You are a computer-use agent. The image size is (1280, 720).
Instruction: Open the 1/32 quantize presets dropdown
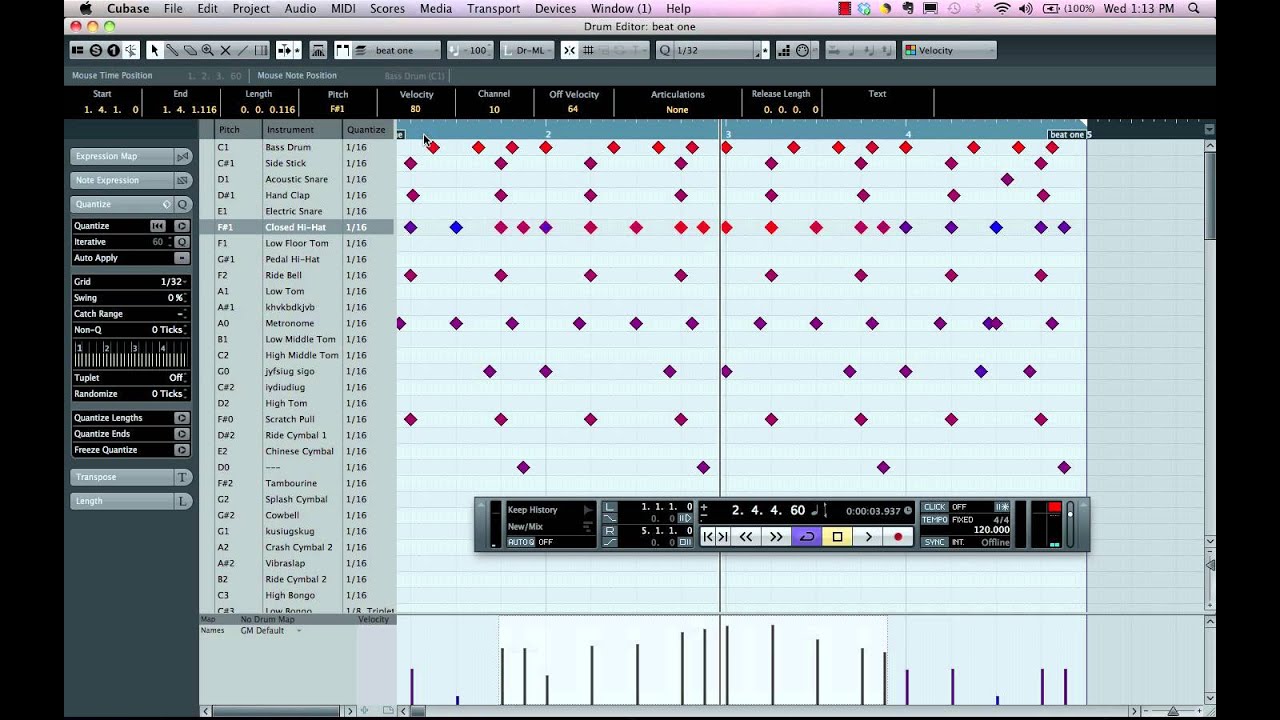point(714,50)
